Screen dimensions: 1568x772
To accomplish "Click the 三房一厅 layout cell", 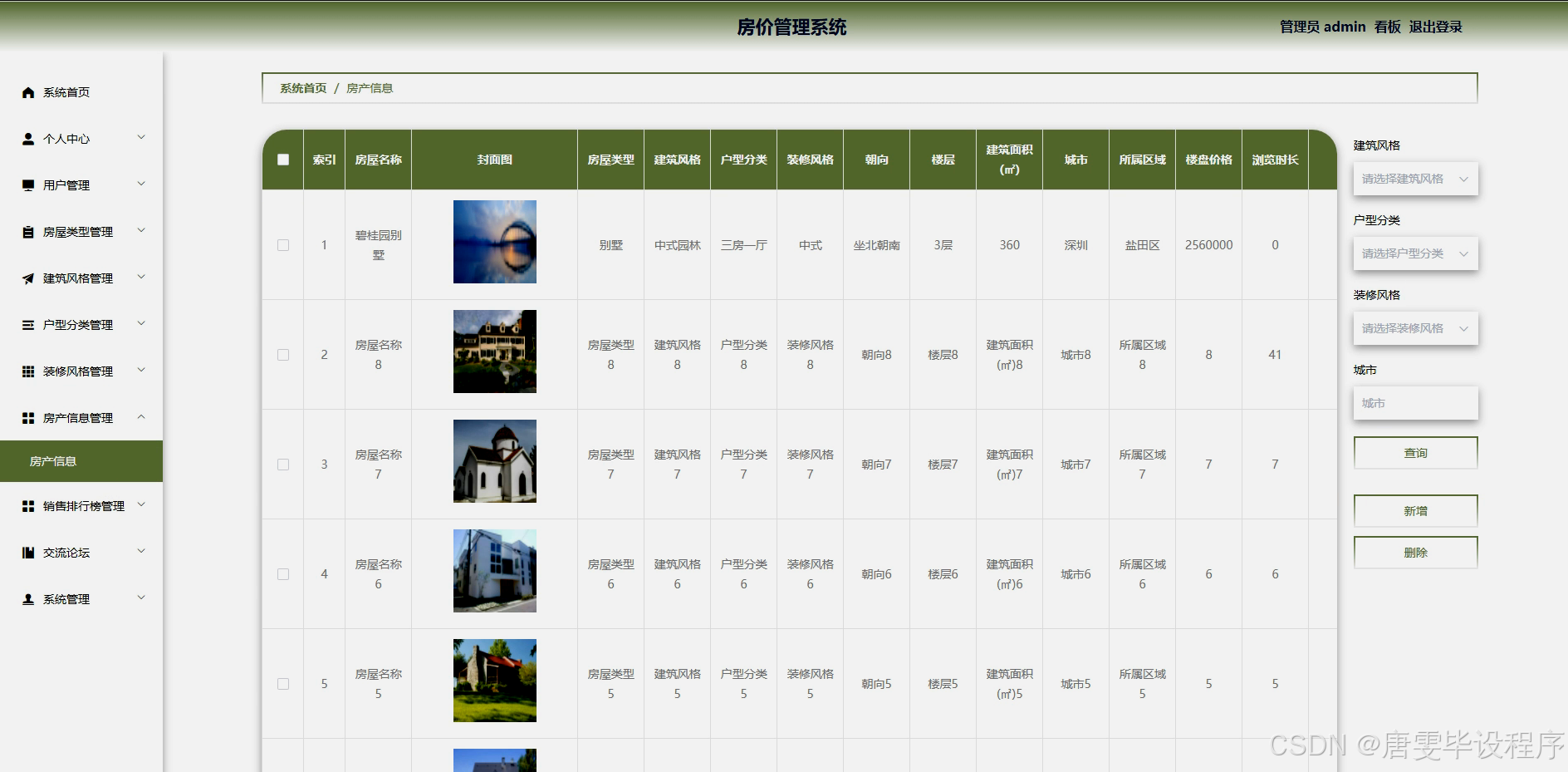I will click(744, 245).
